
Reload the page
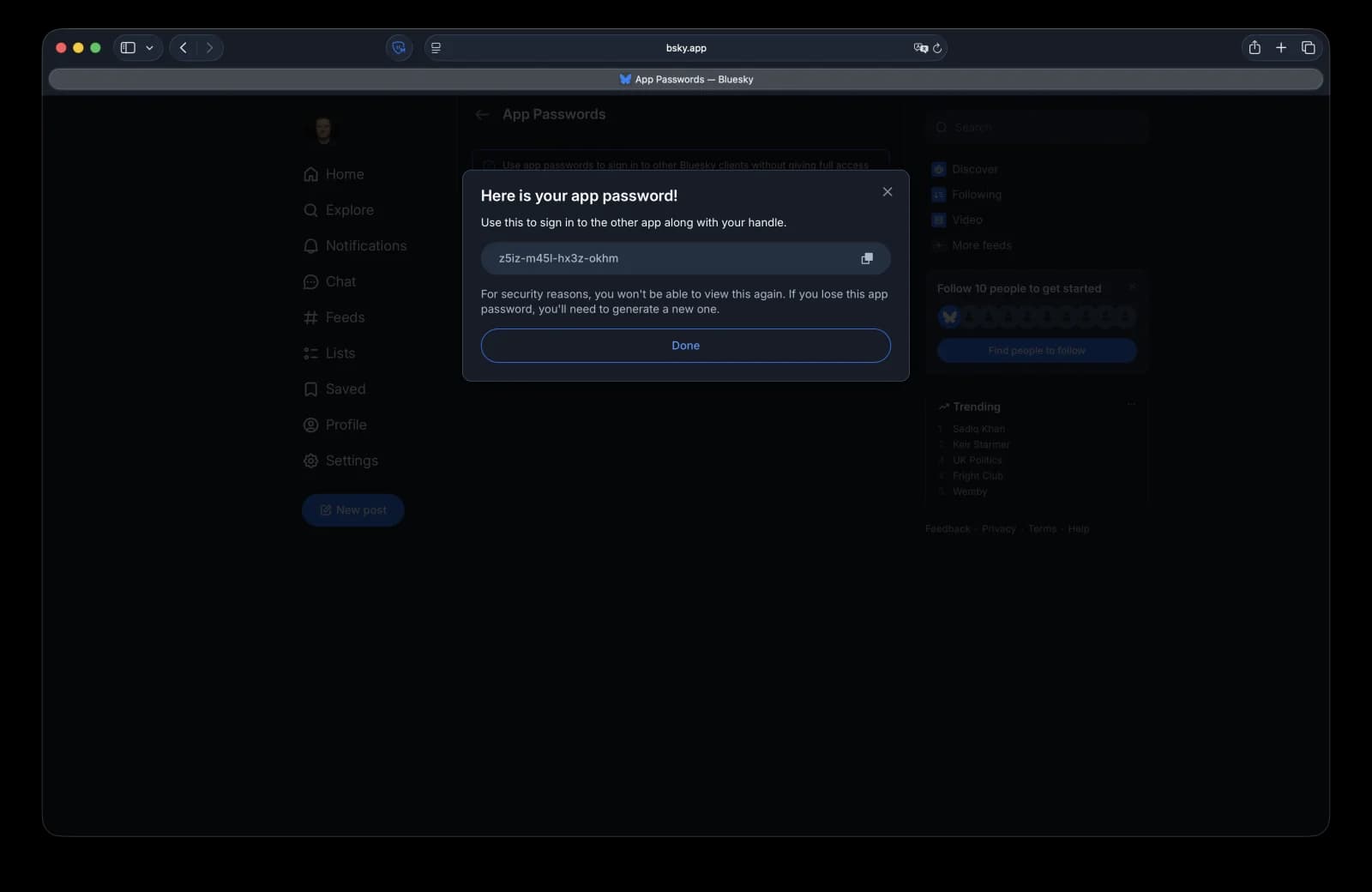[x=937, y=48]
